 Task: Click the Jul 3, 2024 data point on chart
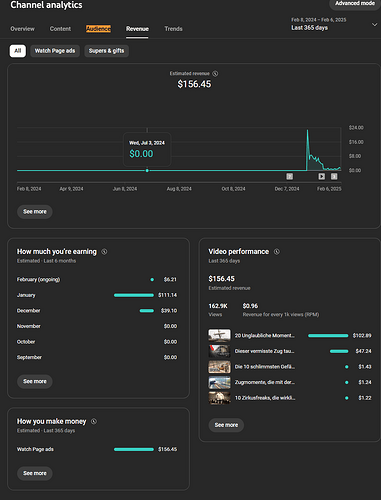[x=147, y=170]
